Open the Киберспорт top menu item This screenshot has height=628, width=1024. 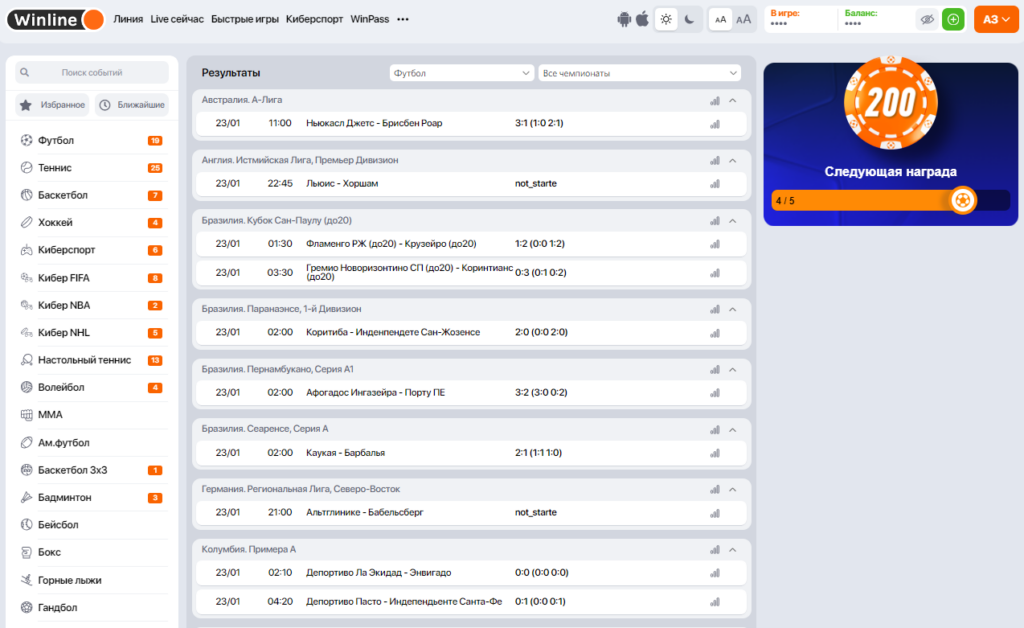(314, 19)
